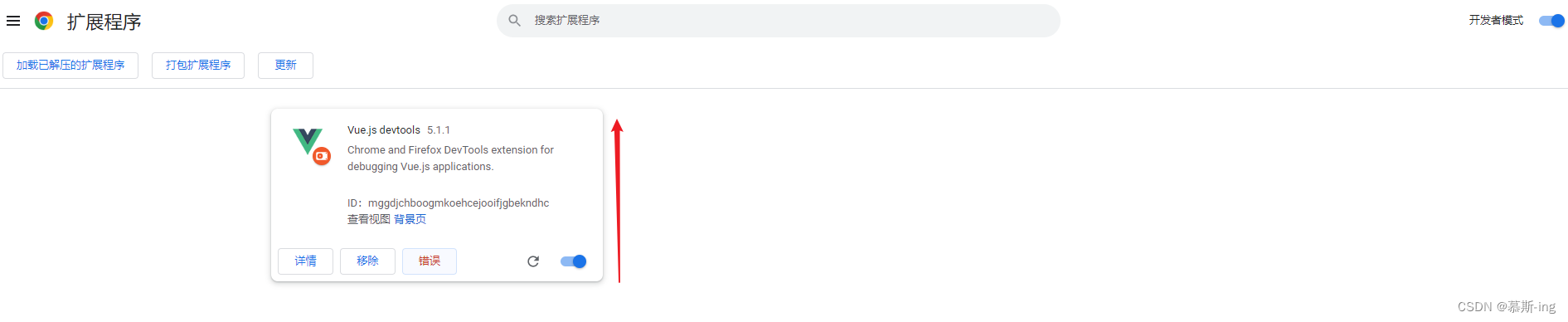This screenshot has width=1568, height=322.
Task: Open the 背景页 link
Action: [410, 219]
